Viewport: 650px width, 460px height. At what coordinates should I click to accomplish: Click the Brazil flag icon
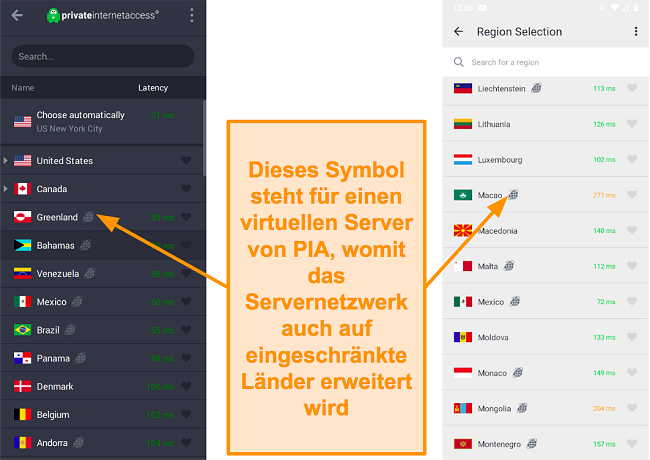[x=22, y=330]
